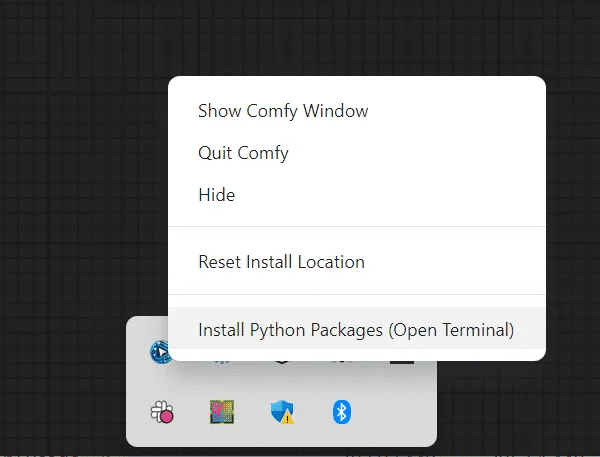Click the Windows Security shield icon

tap(281, 412)
